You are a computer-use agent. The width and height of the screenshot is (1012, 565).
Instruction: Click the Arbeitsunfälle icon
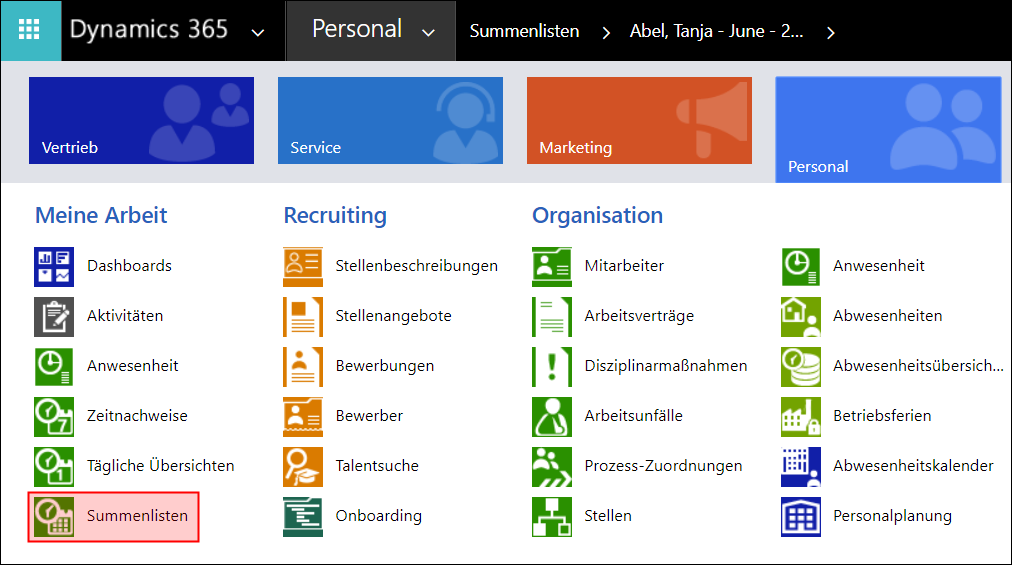tap(552, 416)
